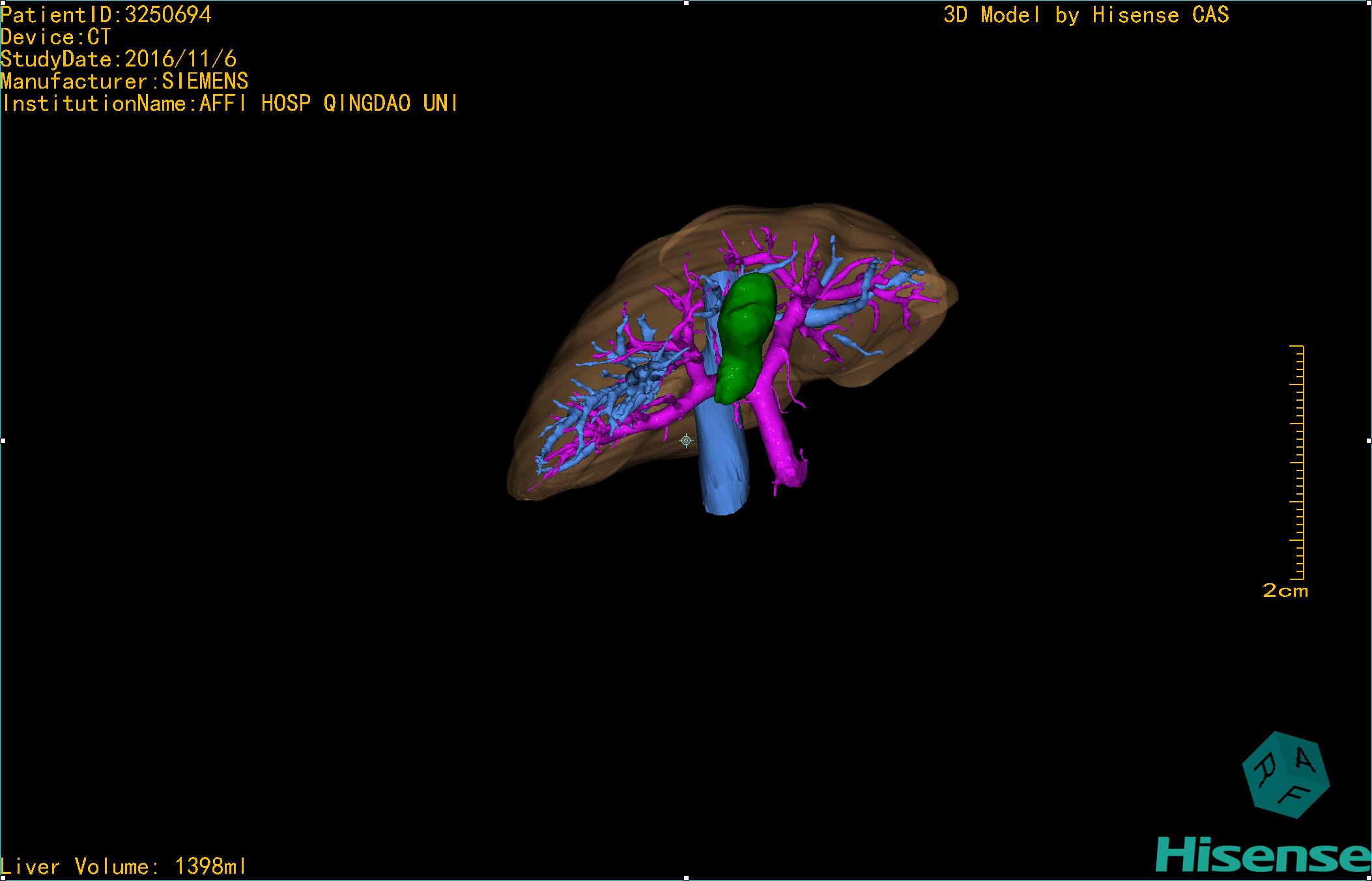Click the Hisense logo in the corner
The width and height of the screenshot is (1372, 881).
1263,856
